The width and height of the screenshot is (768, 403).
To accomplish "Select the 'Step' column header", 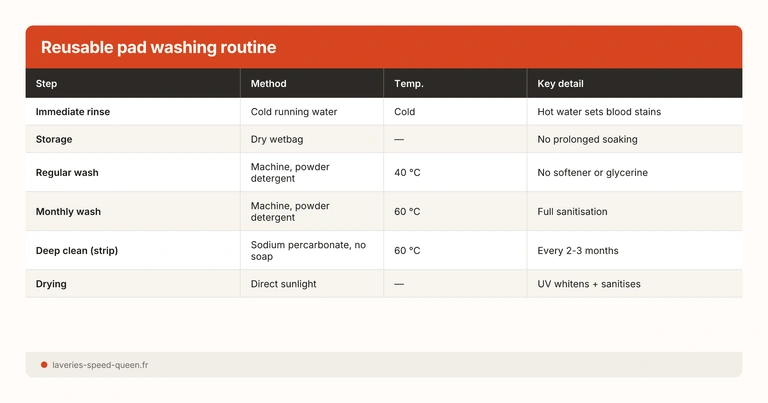I will pos(46,84).
